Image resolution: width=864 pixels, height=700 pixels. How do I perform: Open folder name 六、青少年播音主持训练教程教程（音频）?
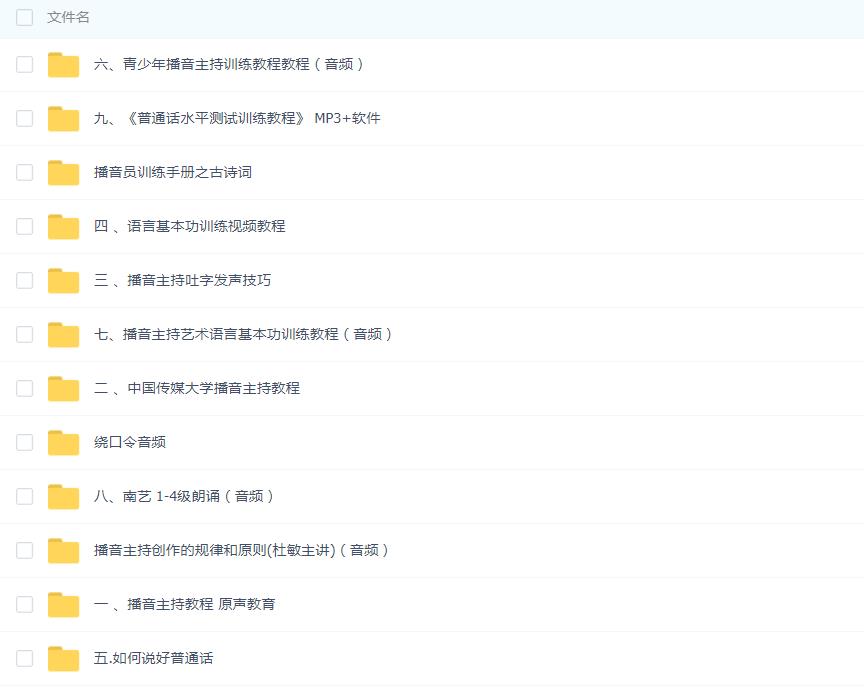(x=229, y=64)
